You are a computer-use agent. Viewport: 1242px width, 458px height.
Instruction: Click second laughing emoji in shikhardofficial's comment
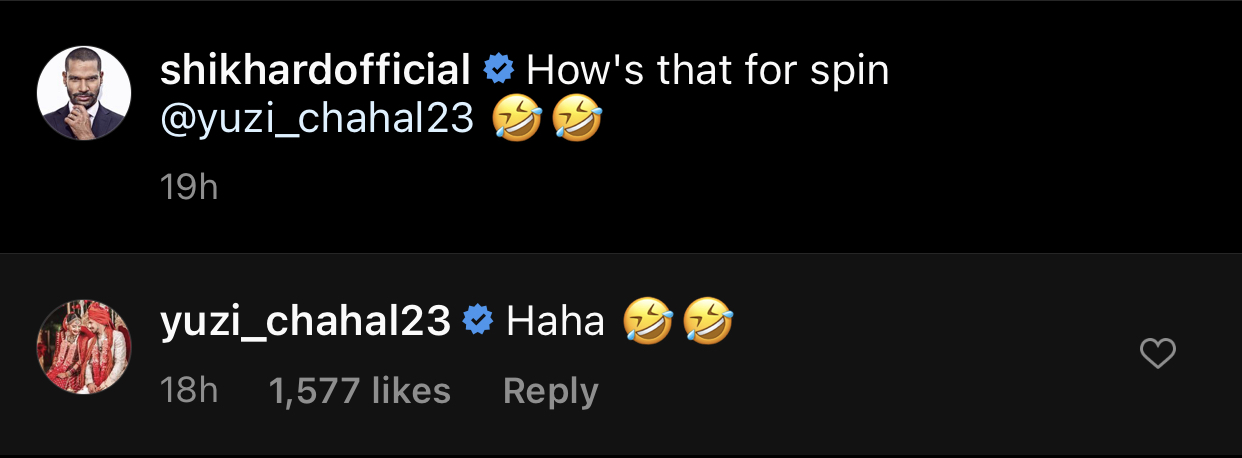click(x=577, y=121)
